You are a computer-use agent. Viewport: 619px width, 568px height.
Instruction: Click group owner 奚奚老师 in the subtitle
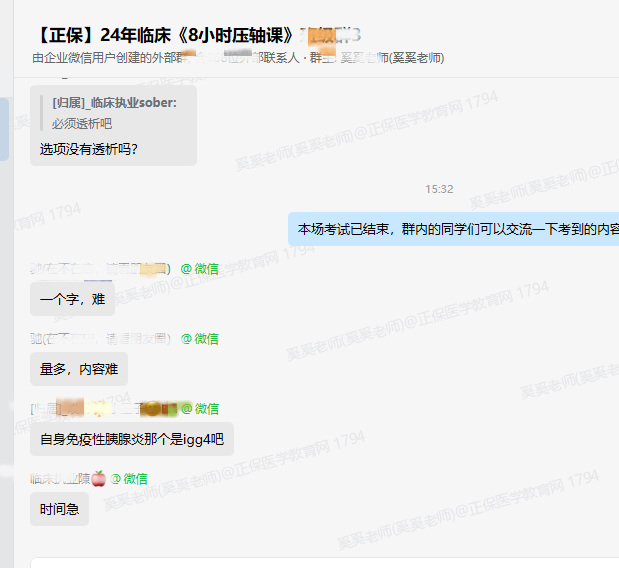coord(392,58)
